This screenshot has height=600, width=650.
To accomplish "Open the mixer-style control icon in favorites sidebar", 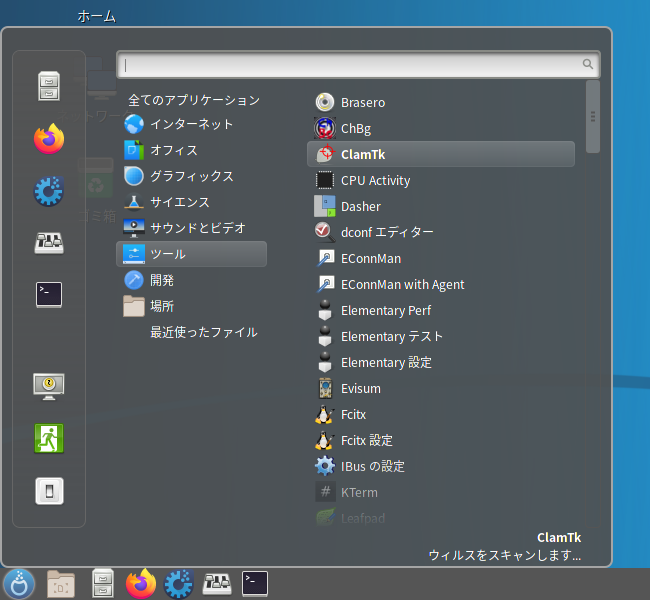I will click(49, 243).
